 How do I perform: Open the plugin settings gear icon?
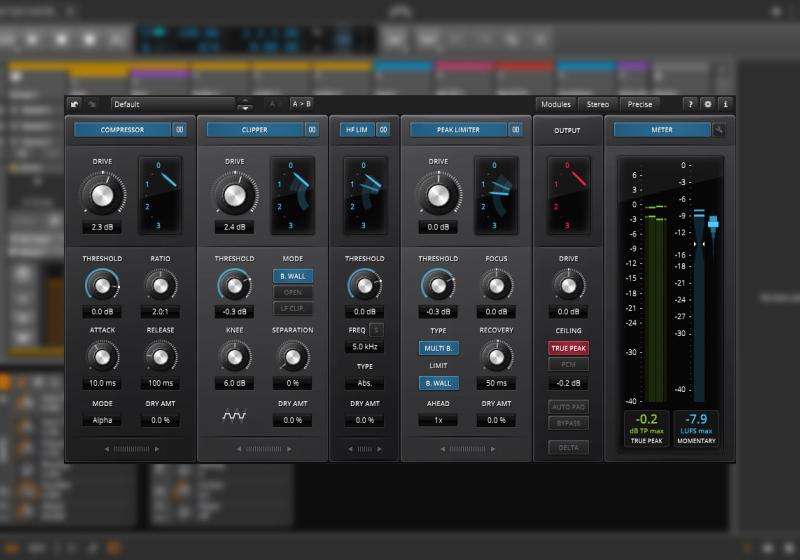coord(708,103)
